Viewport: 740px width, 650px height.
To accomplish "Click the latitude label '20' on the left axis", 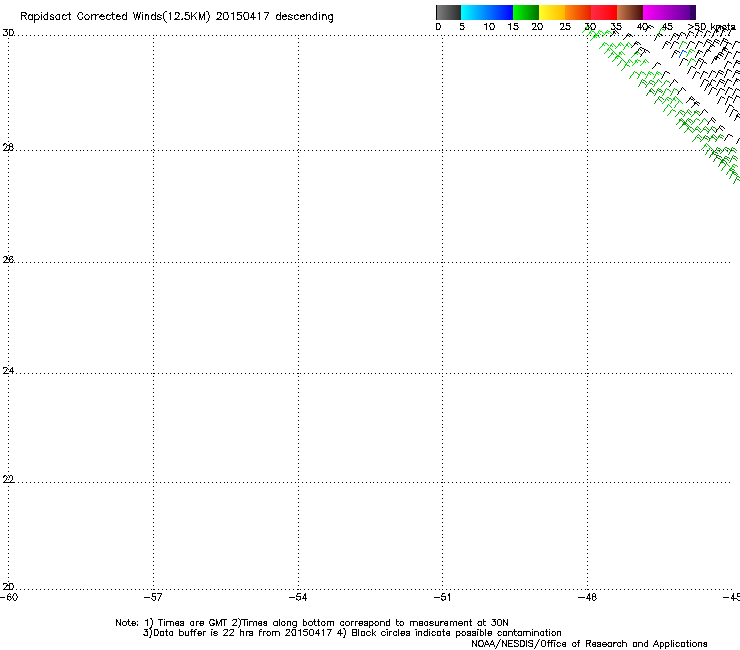I will tap(8, 587).
